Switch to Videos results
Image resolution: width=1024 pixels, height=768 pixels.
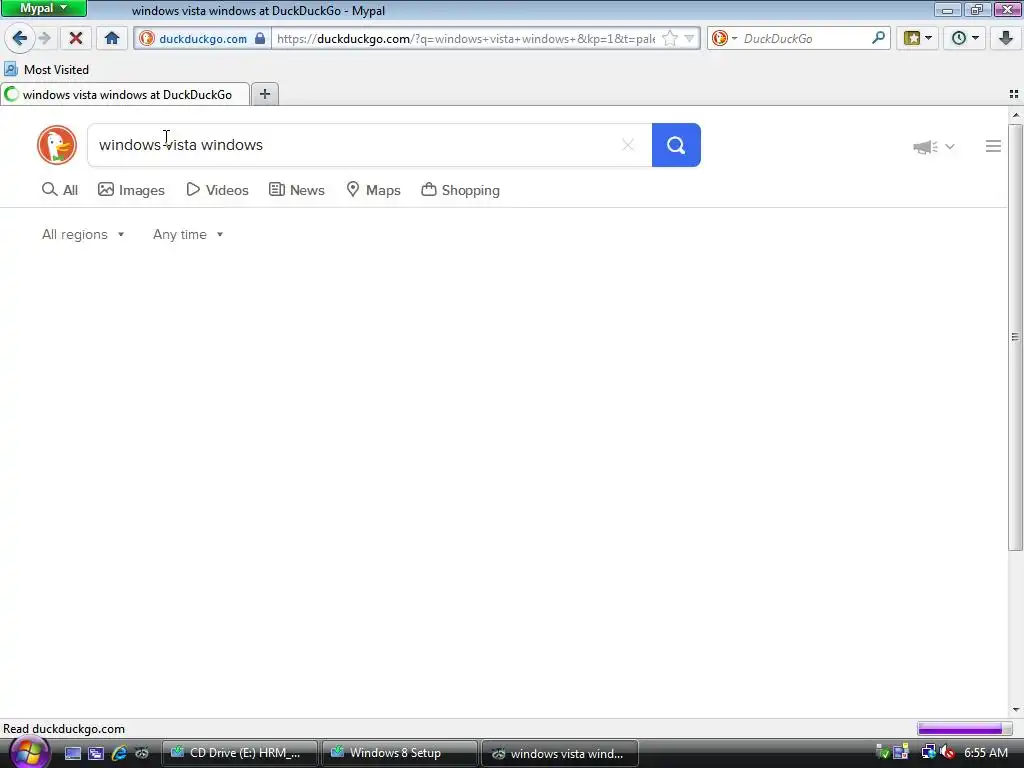217,190
